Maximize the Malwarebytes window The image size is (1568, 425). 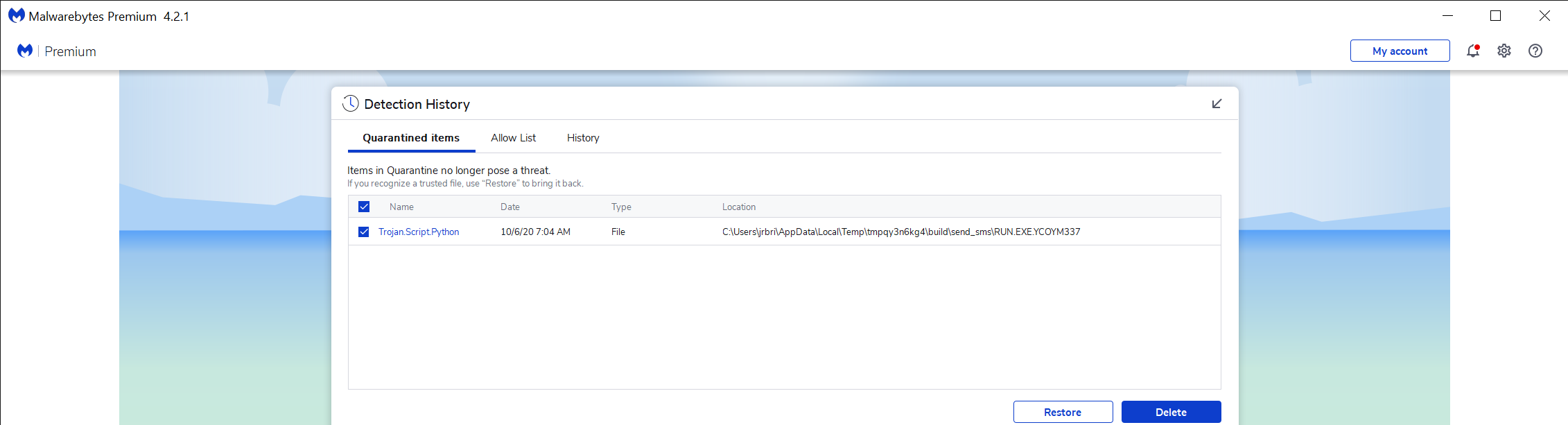(x=1496, y=15)
